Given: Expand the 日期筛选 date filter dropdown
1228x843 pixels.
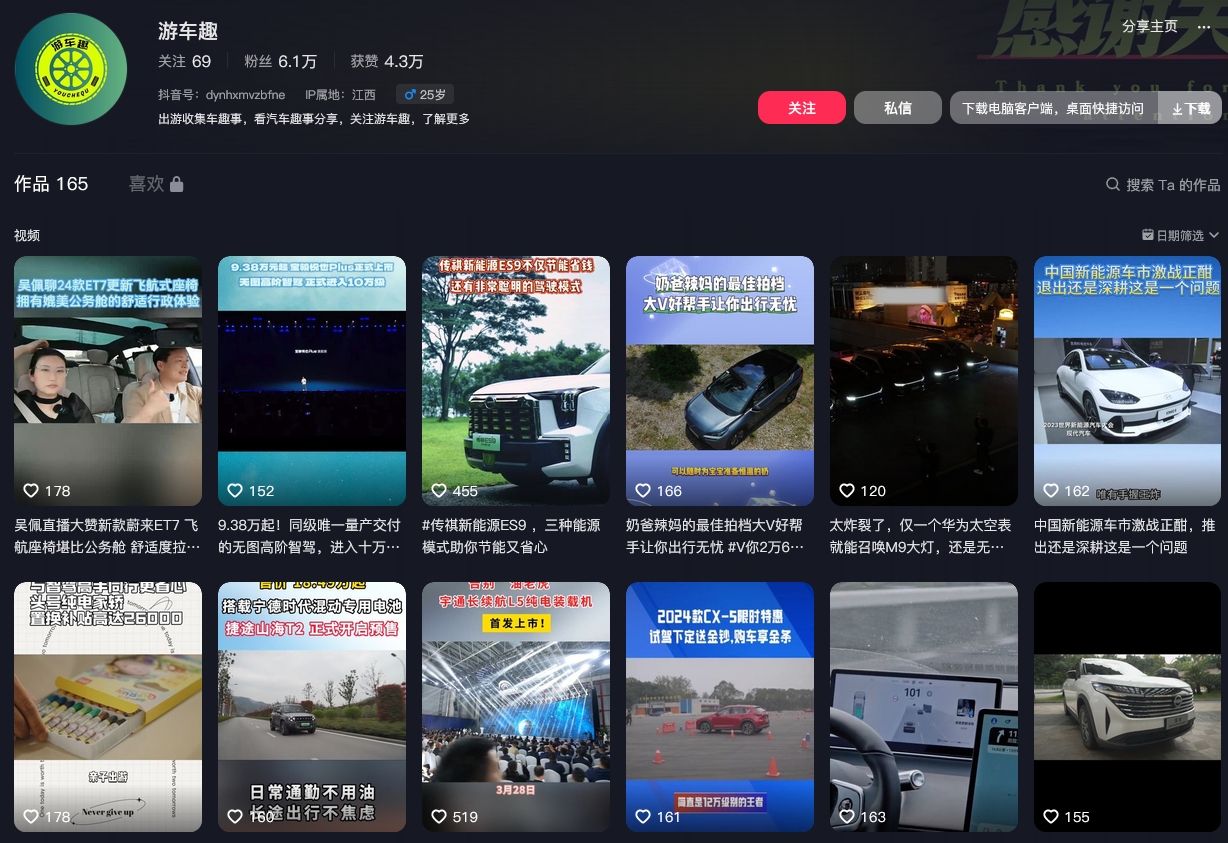Looking at the screenshot, I should click(x=1181, y=235).
